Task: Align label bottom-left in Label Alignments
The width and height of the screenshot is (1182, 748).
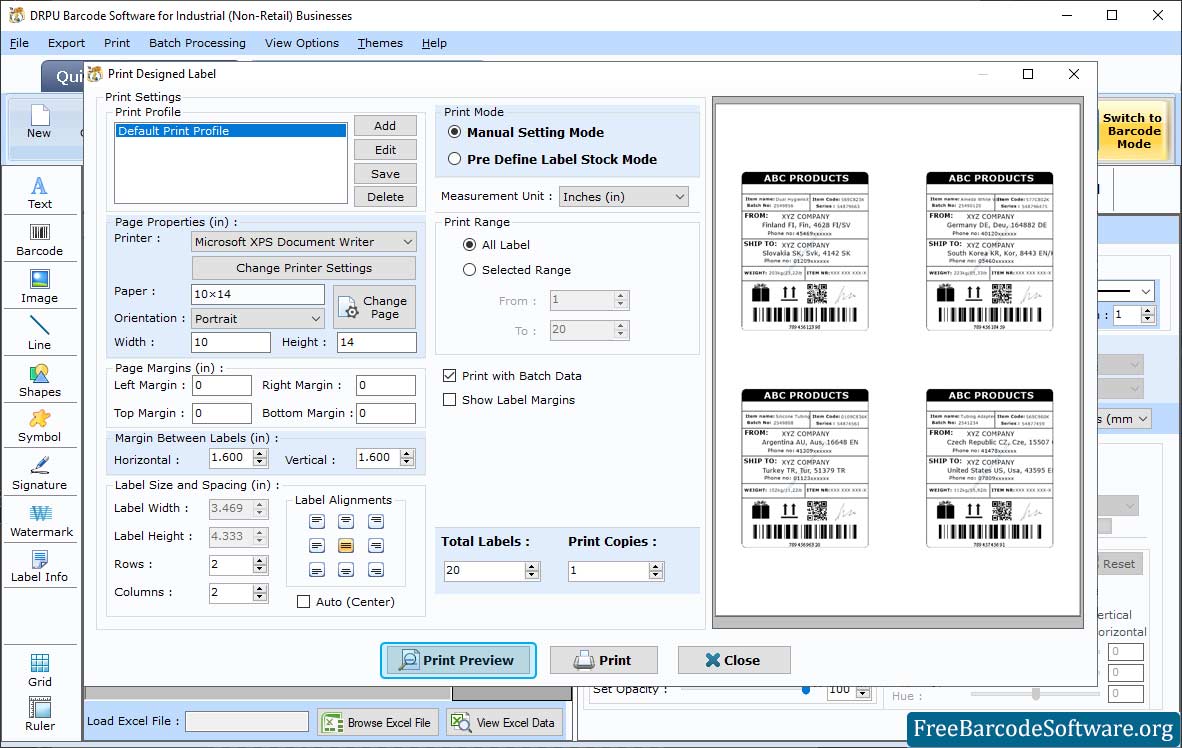Action: tap(317, 570)
